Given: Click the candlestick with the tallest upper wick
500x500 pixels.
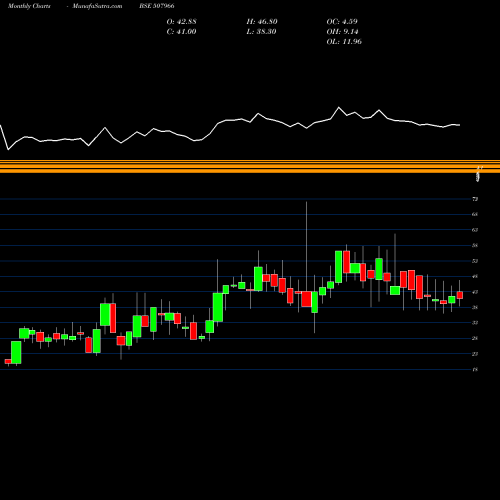Looking at the screenshot, I should click(x=306, y=299).
